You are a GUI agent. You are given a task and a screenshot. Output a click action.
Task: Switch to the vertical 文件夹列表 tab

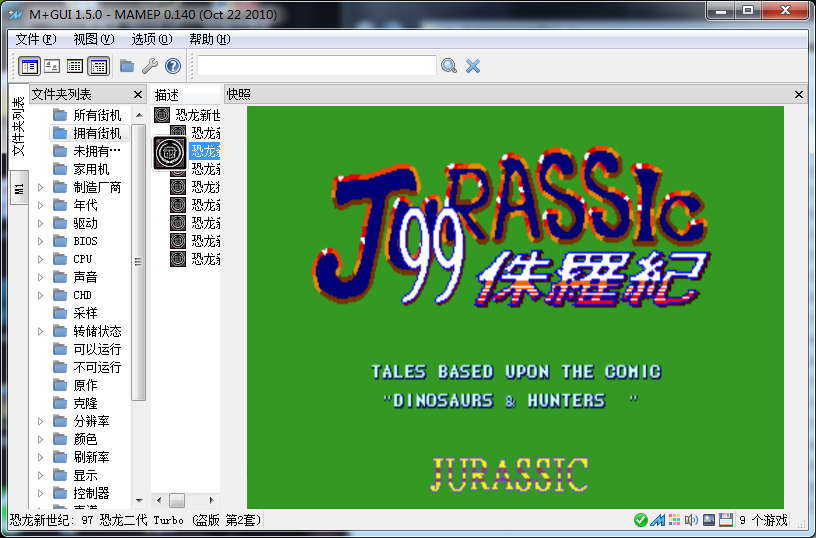click(x=19, y=126)
